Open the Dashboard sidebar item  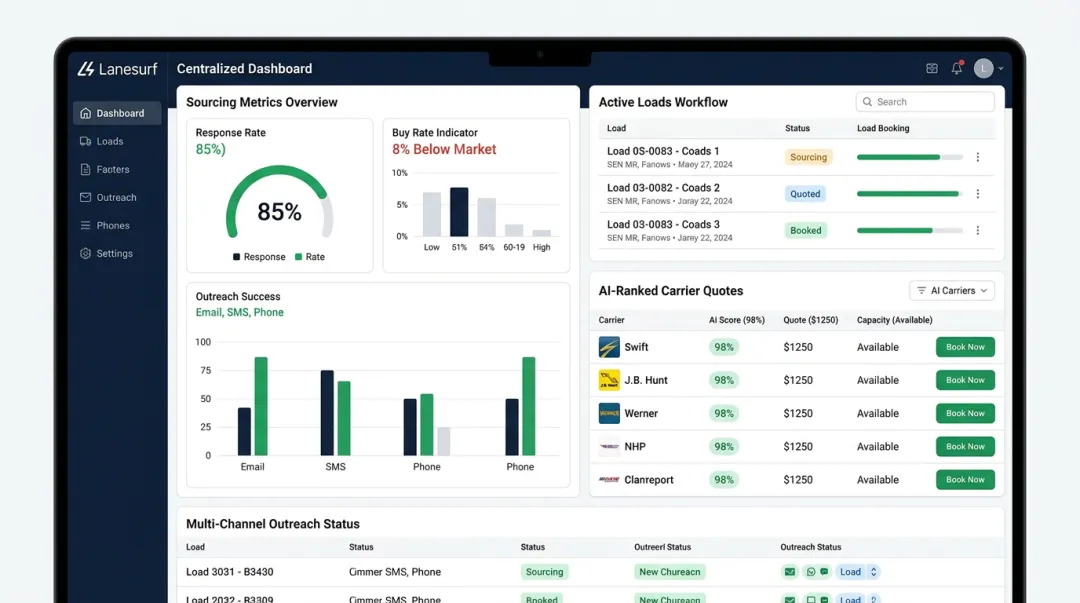(117, 113)
